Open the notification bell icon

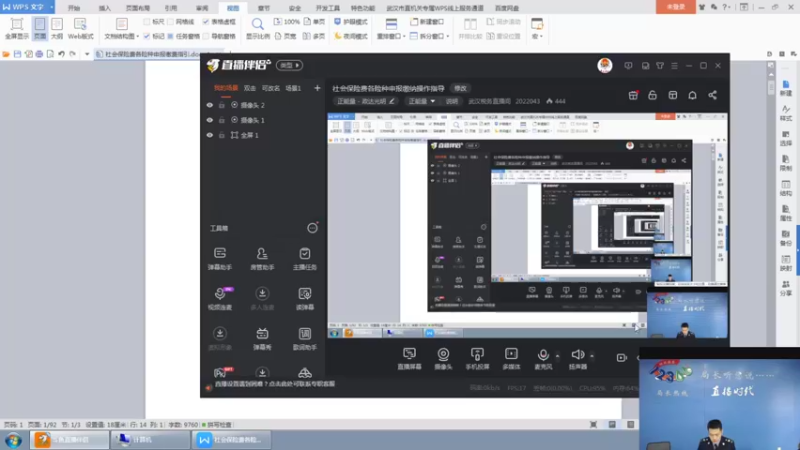692,95
